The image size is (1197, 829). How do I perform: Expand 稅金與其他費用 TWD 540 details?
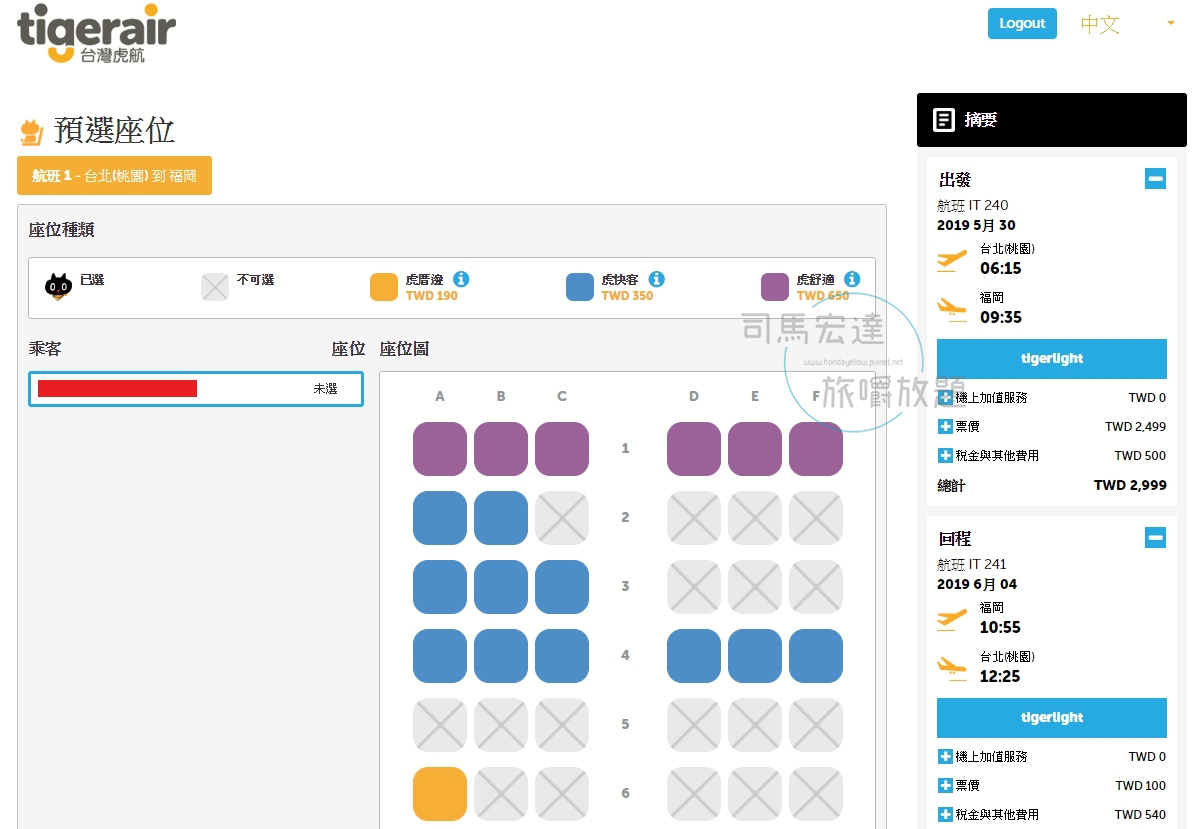pos(946,814)
